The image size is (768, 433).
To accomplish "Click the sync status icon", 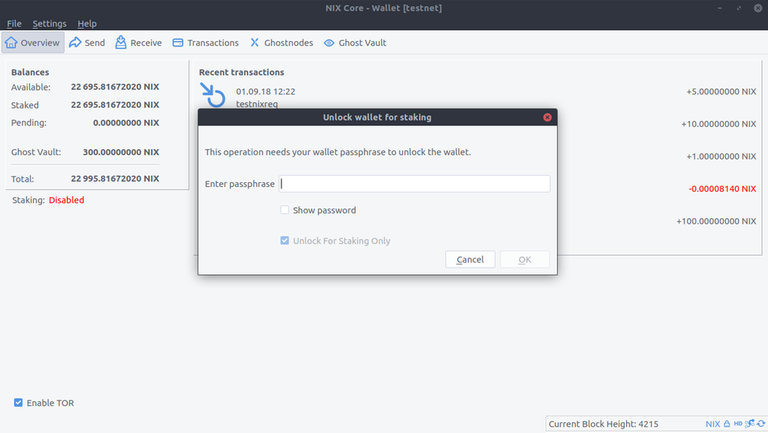I will 761,424.
